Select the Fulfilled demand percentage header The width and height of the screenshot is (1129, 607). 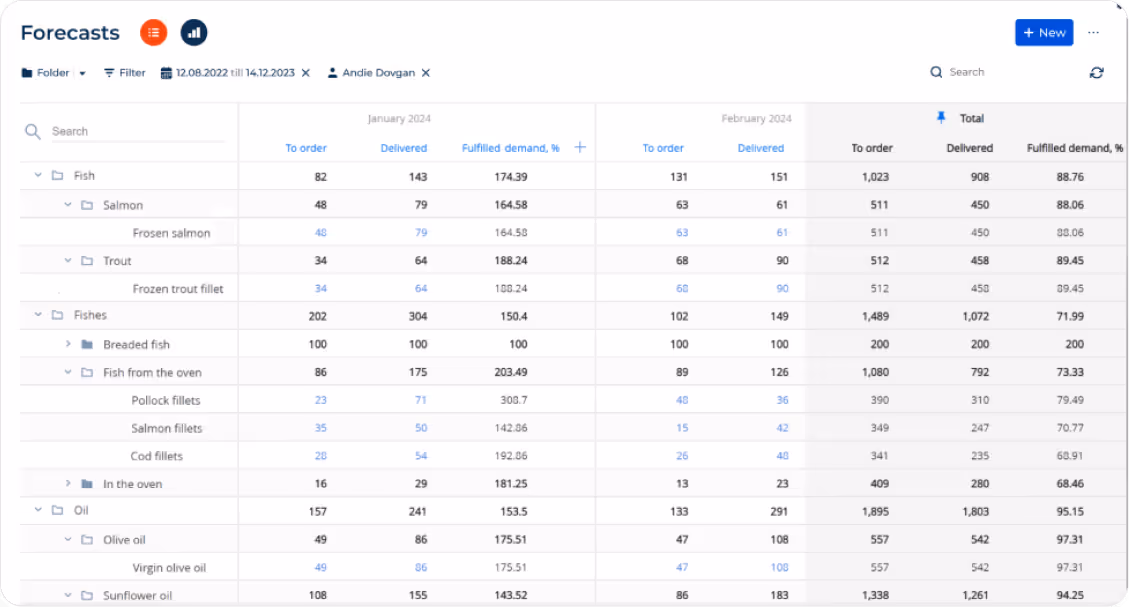[513, 147]
